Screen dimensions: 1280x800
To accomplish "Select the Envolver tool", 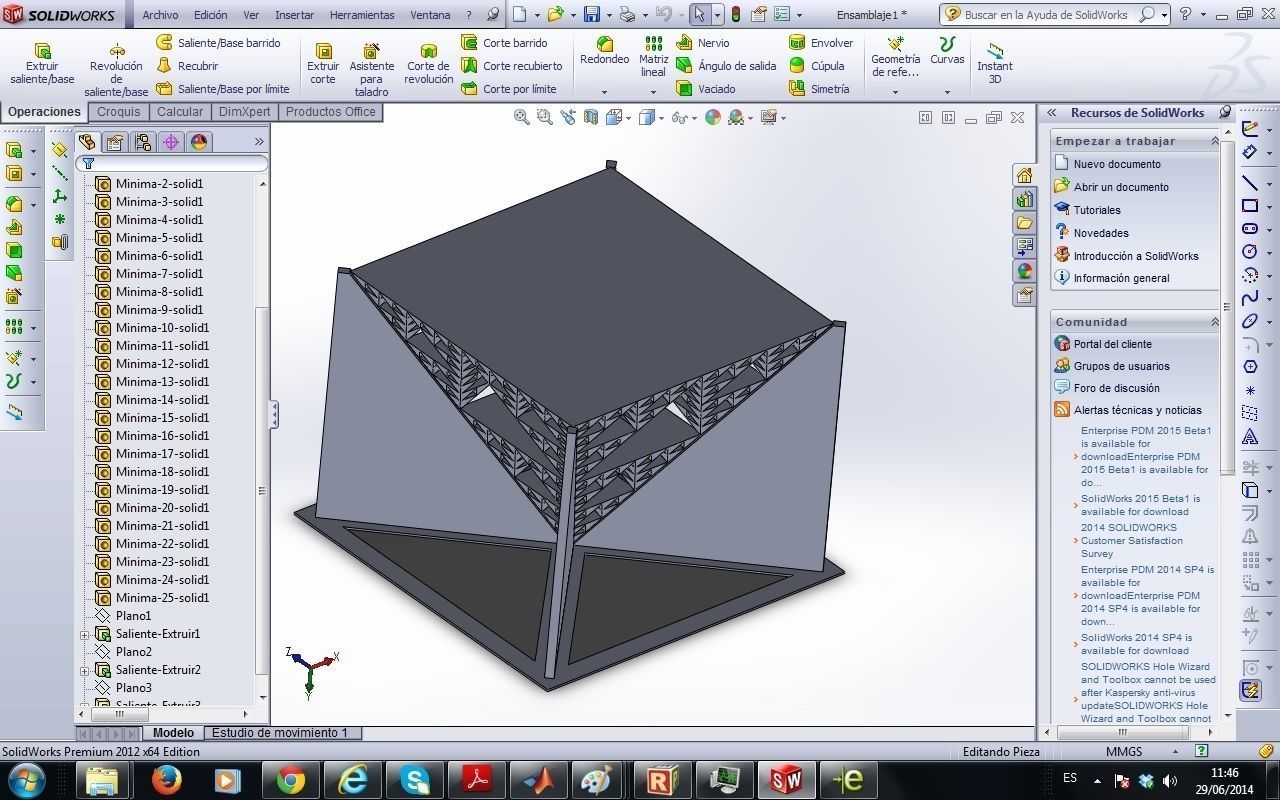I will click(x=821, y=43).
